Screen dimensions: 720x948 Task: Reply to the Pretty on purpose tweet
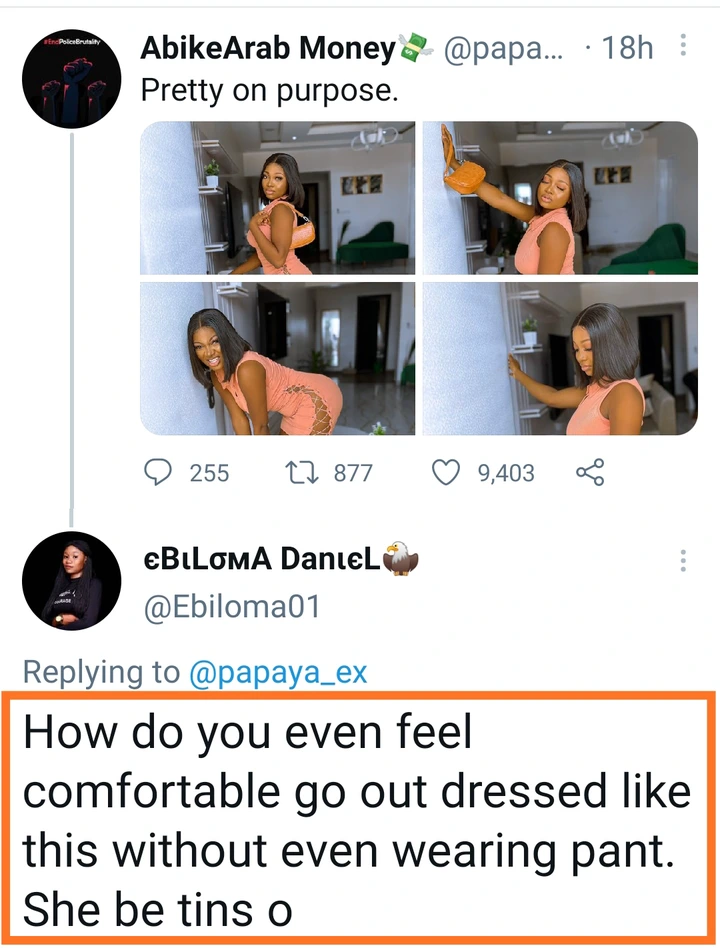(160, 472)
